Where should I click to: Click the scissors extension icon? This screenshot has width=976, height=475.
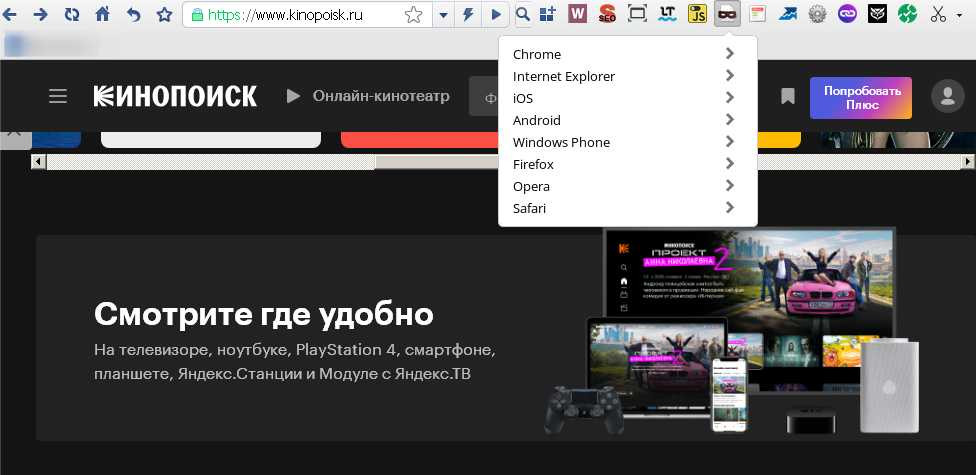(937, 14)
